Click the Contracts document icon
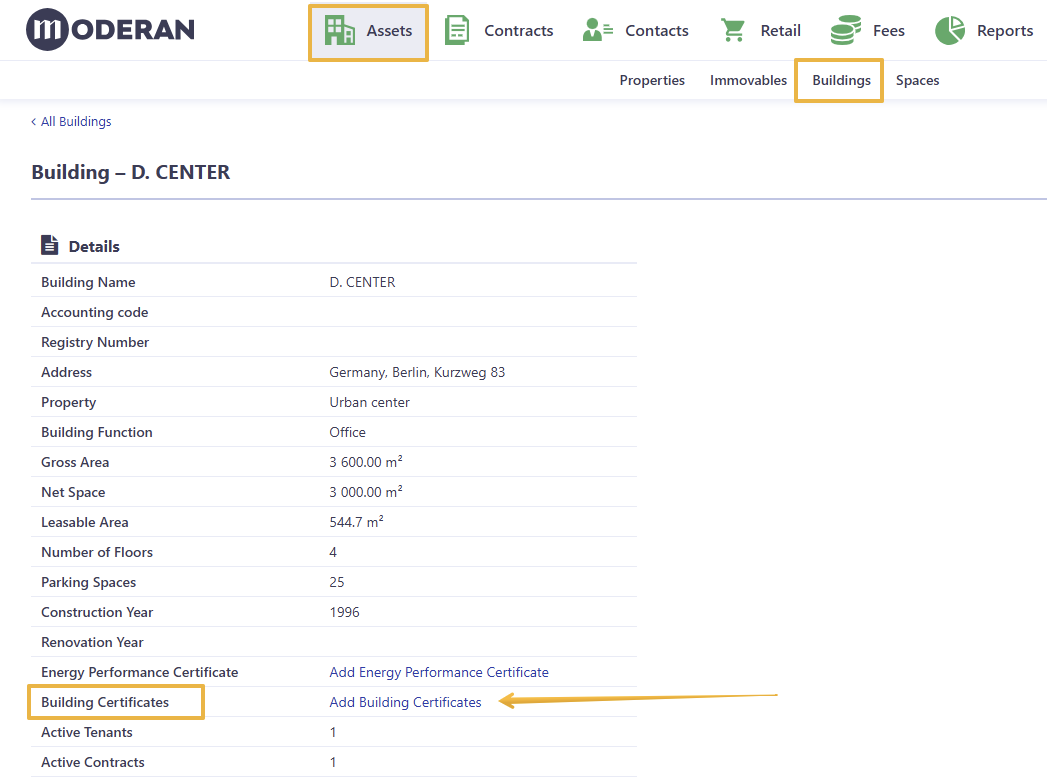 point(457,31)
